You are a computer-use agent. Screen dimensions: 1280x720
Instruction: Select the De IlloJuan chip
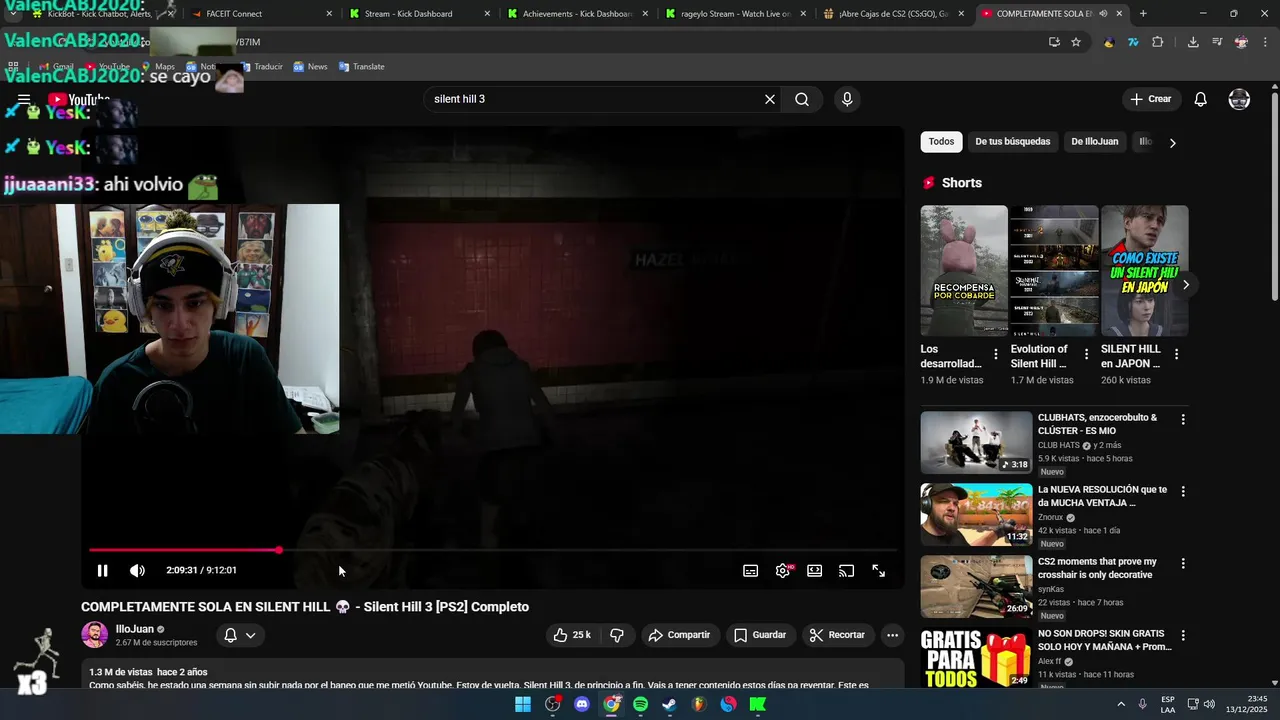[x=1095, y=142]
